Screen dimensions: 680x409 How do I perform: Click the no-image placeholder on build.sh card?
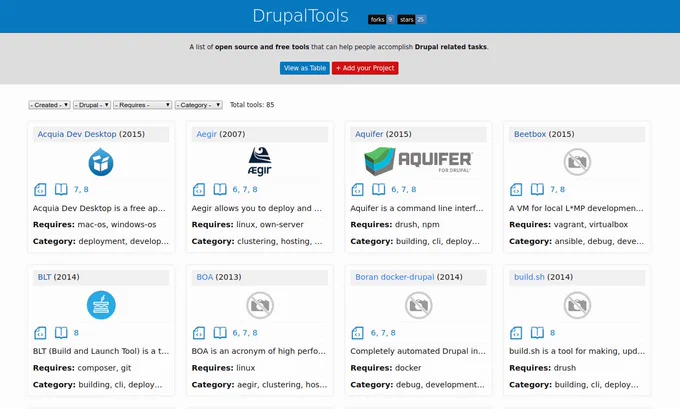(577, 305)
